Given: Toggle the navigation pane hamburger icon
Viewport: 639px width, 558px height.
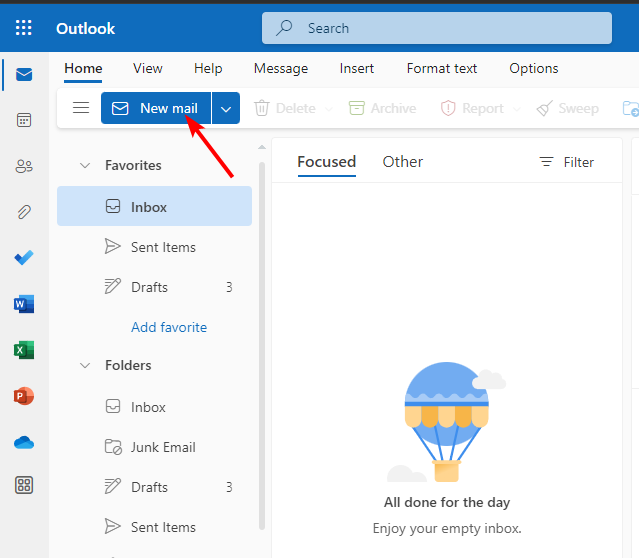Looking at the screenshot, I should coord(81,108).
